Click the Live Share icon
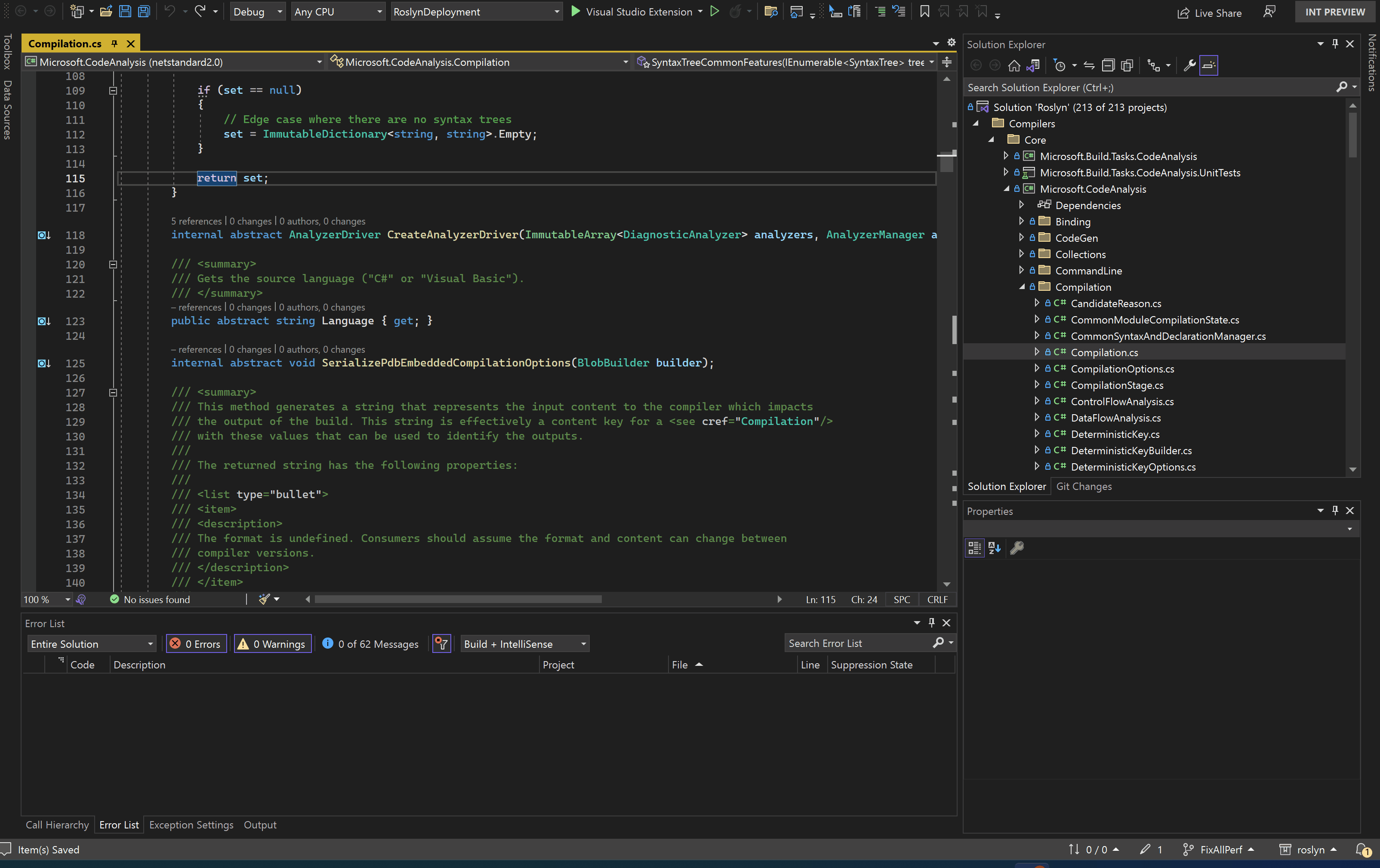 coord(1183,12)
